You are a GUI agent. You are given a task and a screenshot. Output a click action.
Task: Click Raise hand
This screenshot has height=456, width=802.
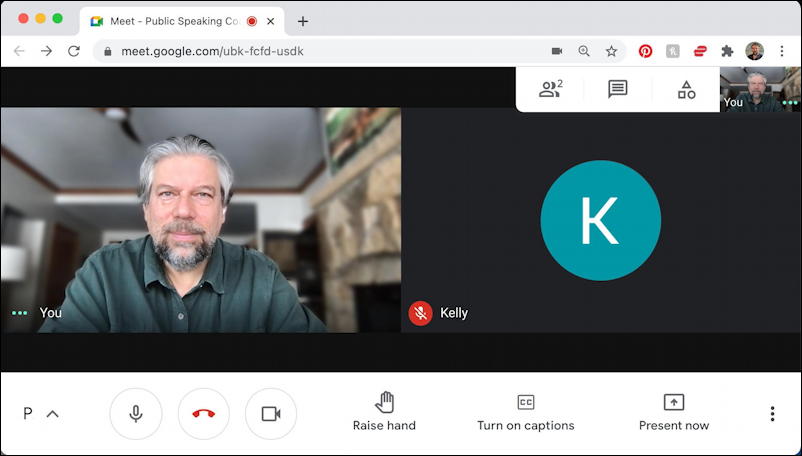coord(384,413)
